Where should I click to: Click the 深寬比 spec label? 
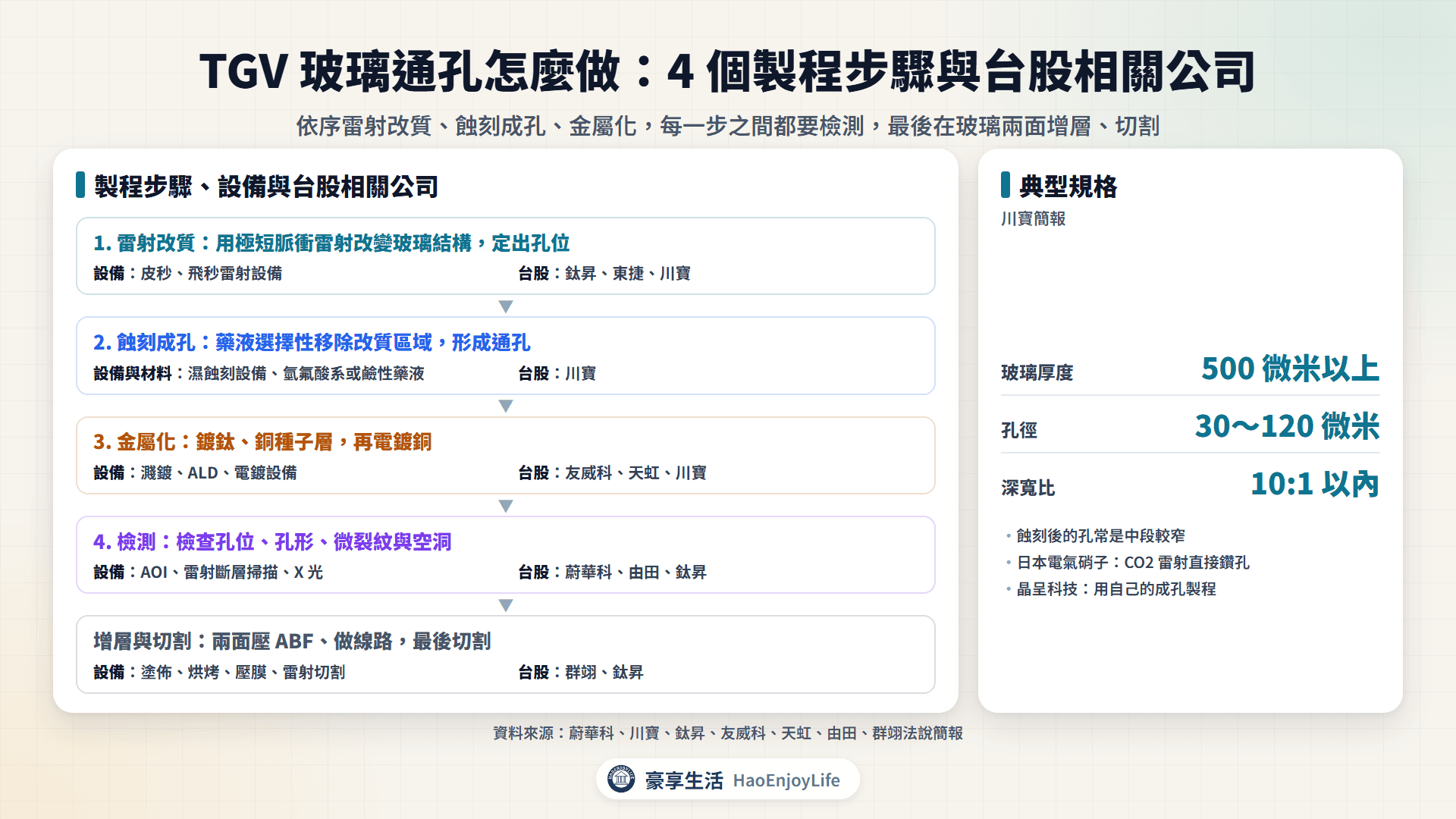coord(1028,488)
